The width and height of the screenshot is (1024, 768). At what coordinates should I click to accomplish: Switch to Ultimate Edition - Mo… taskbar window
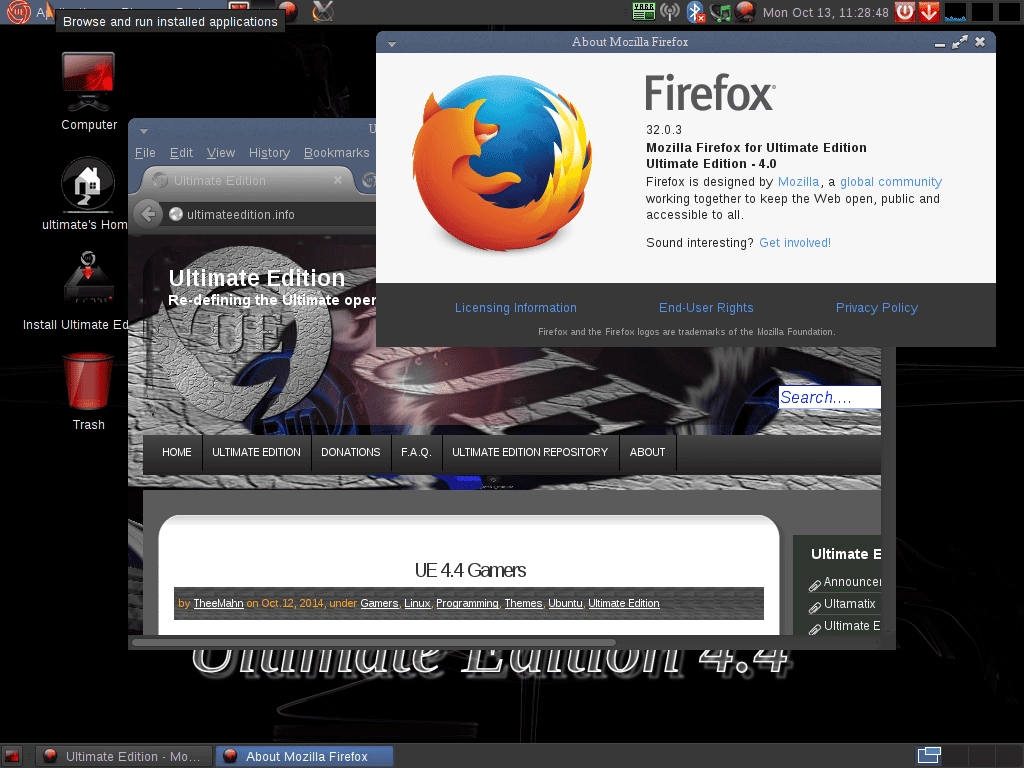(124, 756)
